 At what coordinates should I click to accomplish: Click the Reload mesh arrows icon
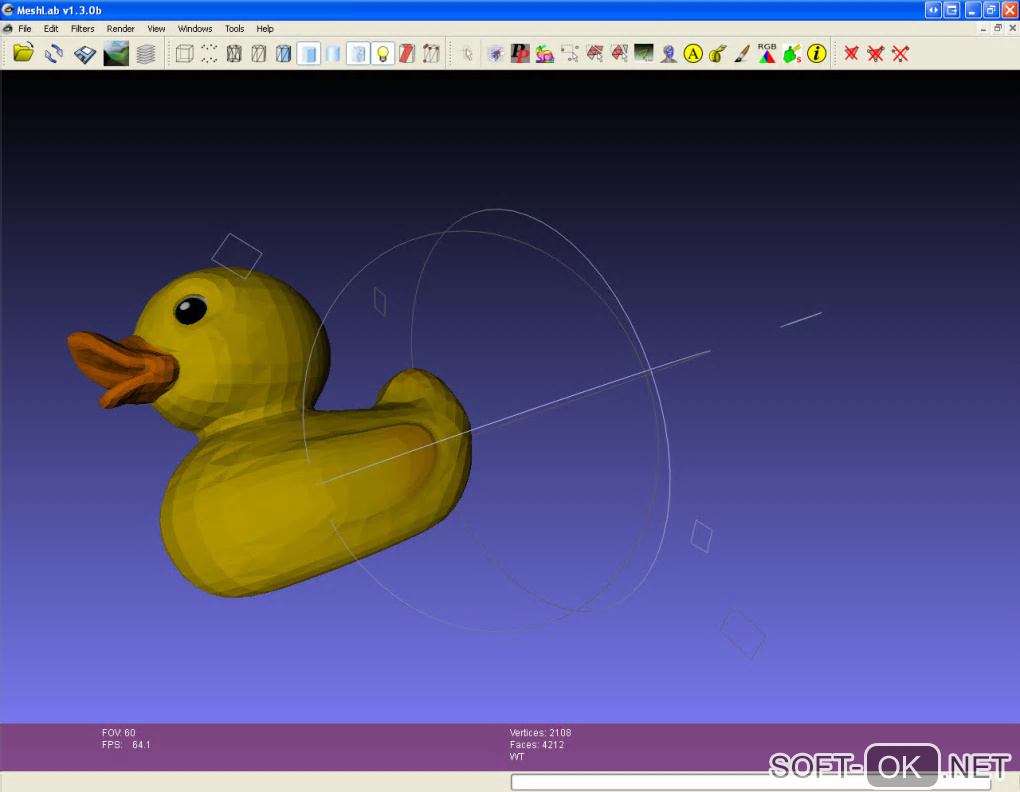coord(54,53)
